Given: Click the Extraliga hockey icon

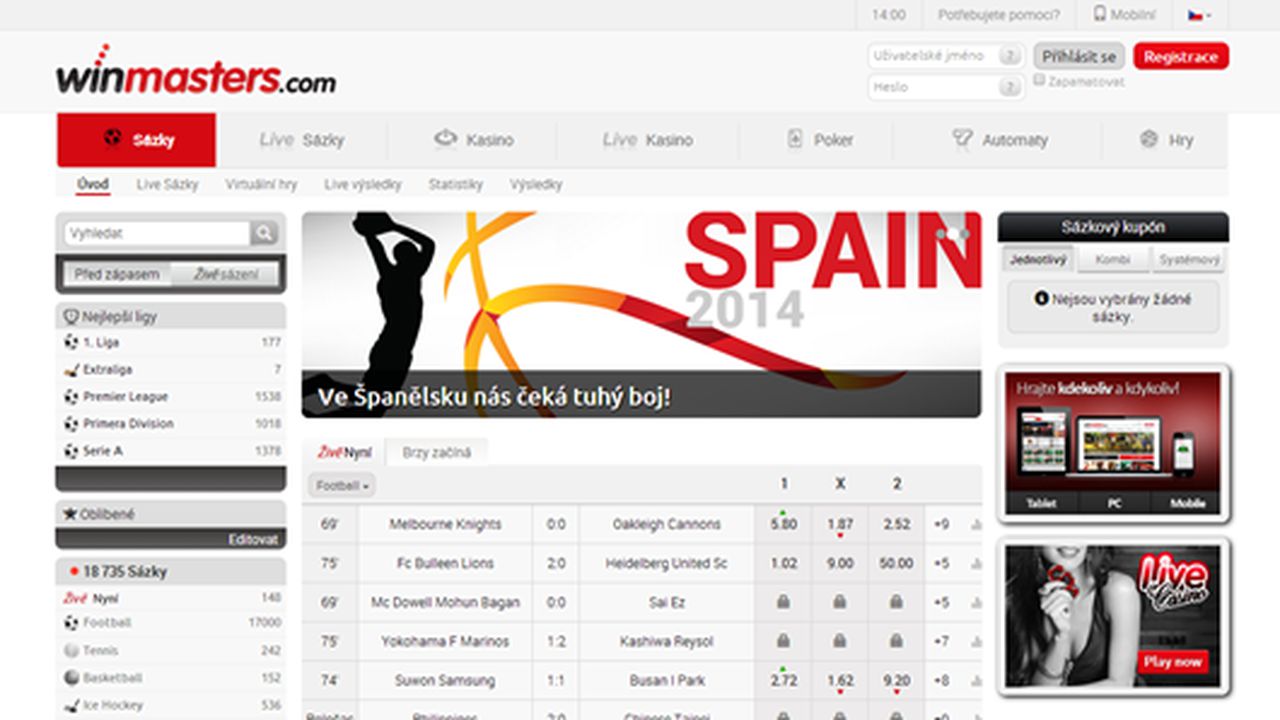Looking at the screenshot, I should tap(71, 369).
